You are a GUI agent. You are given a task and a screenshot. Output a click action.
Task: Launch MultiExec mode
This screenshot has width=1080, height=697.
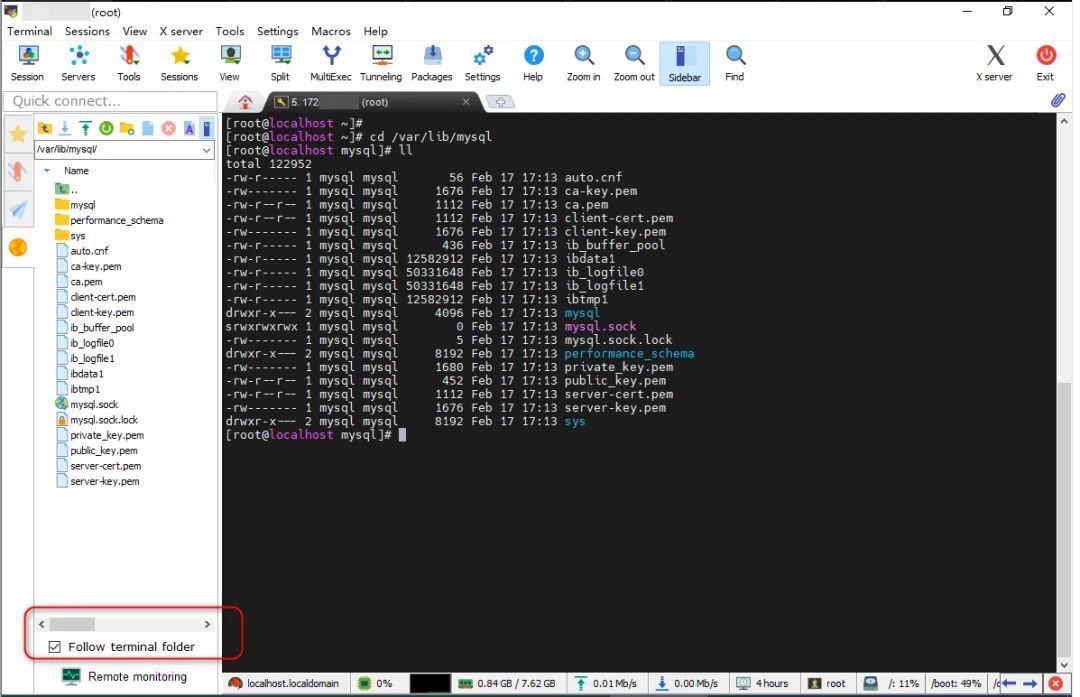(x=331, y=63)
